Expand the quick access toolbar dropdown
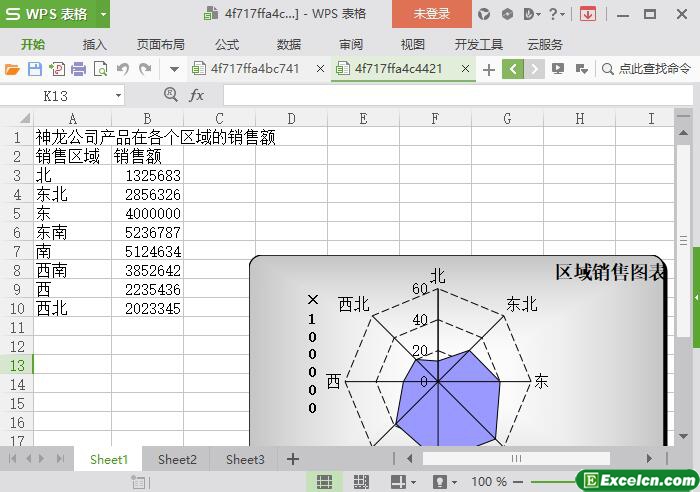700x492 pixels. (x=175, y=69)
